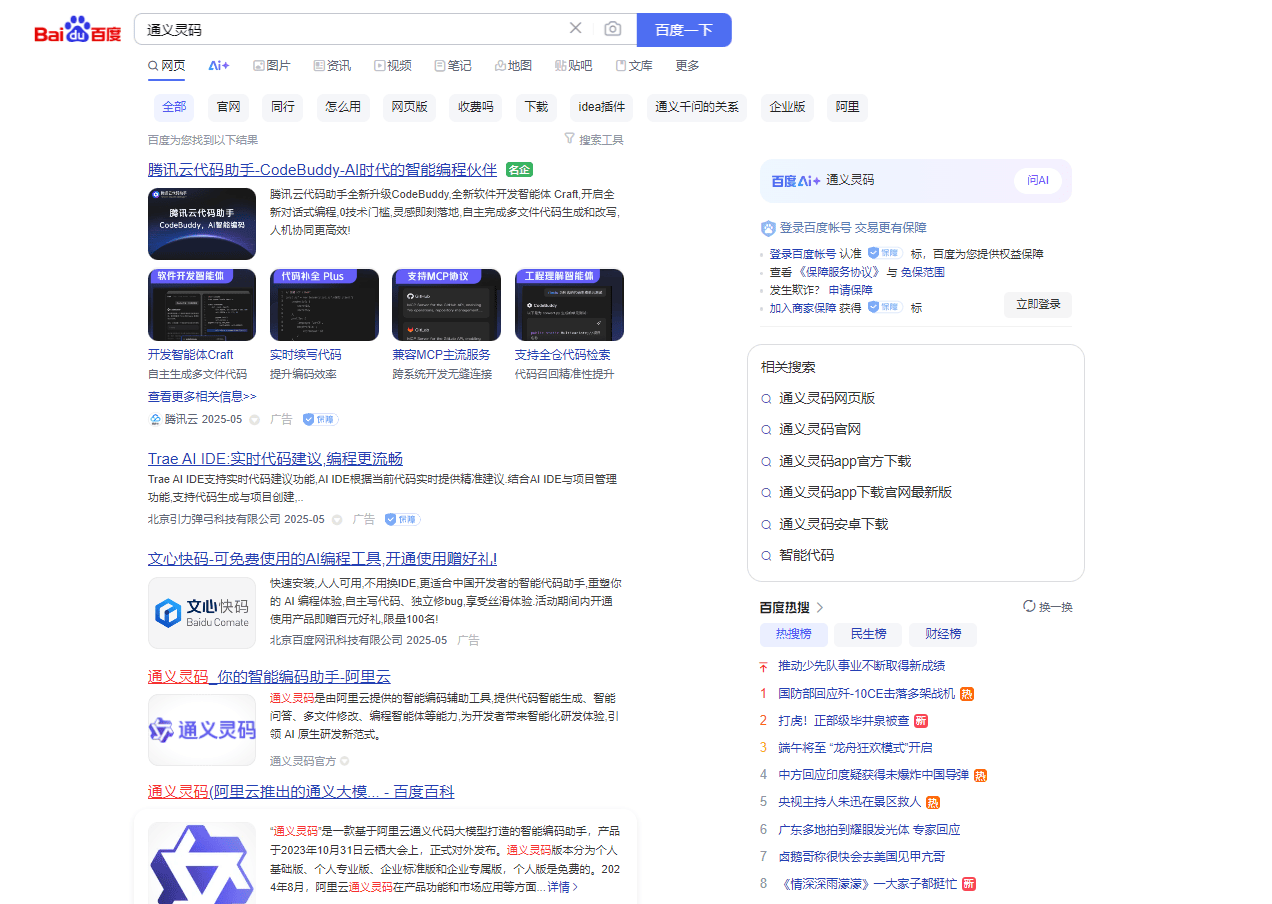Viewport: 1272px width, 904px height.
Task: Click the 保障 badge under the 腾讯云 result
Action: pyautogui.click(x=321, y=420)
